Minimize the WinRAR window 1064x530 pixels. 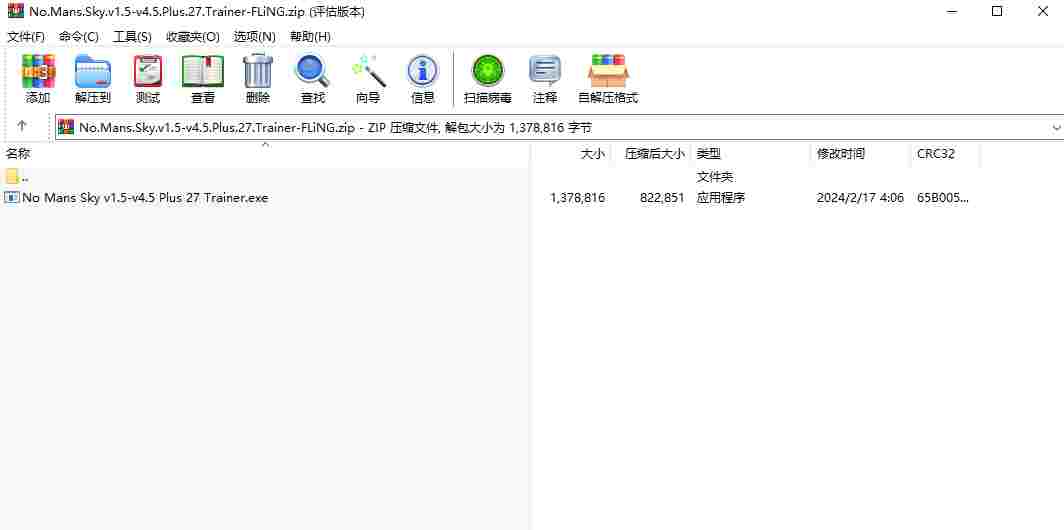pos(951,12)
